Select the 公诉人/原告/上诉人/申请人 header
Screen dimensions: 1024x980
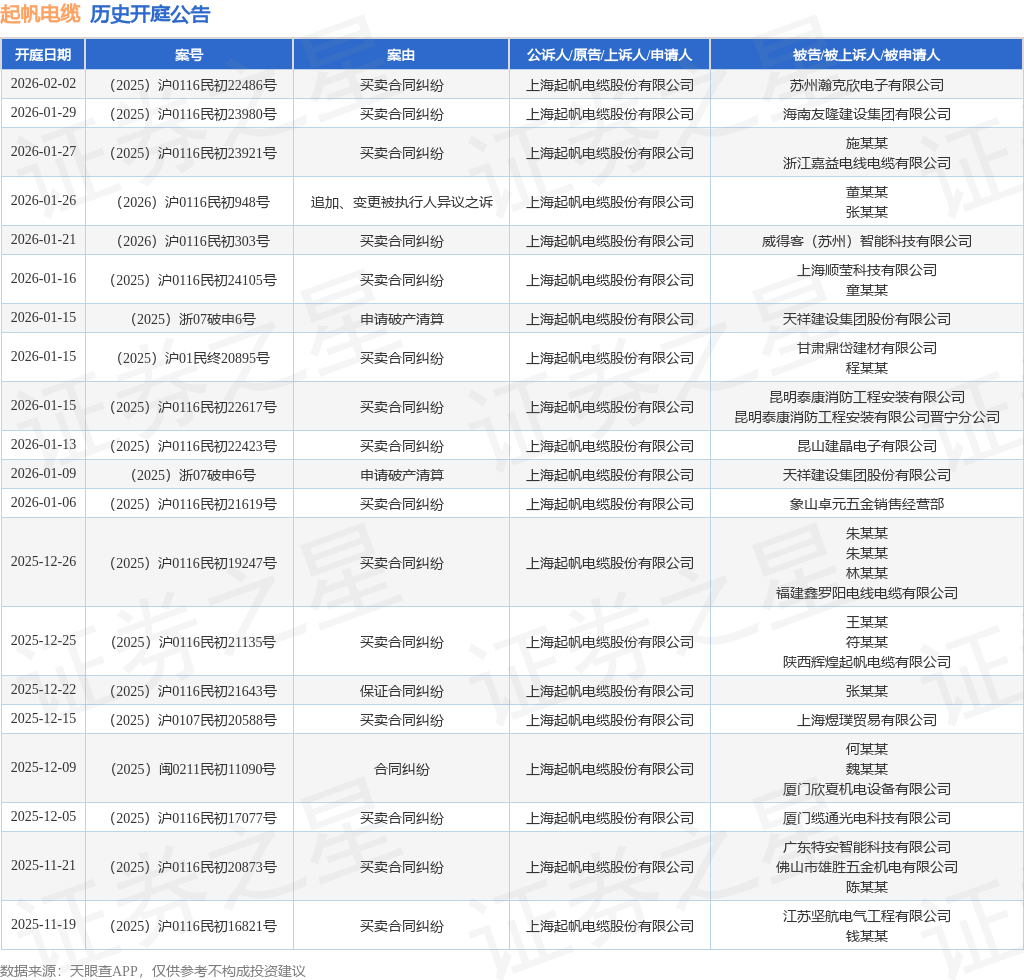click(x=609, y=55)
